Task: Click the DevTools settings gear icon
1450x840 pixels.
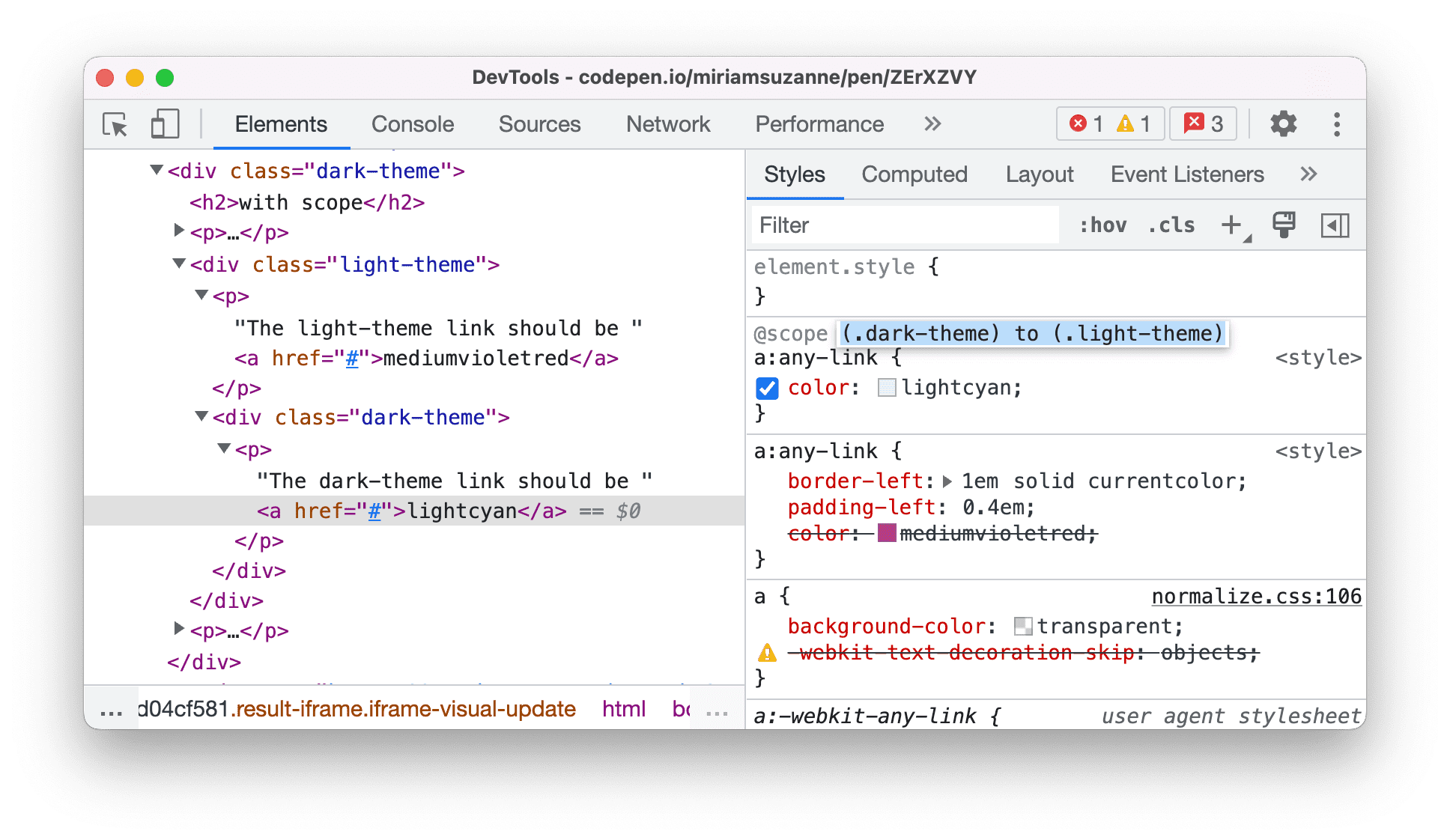Action: (x=1283, y=124)
